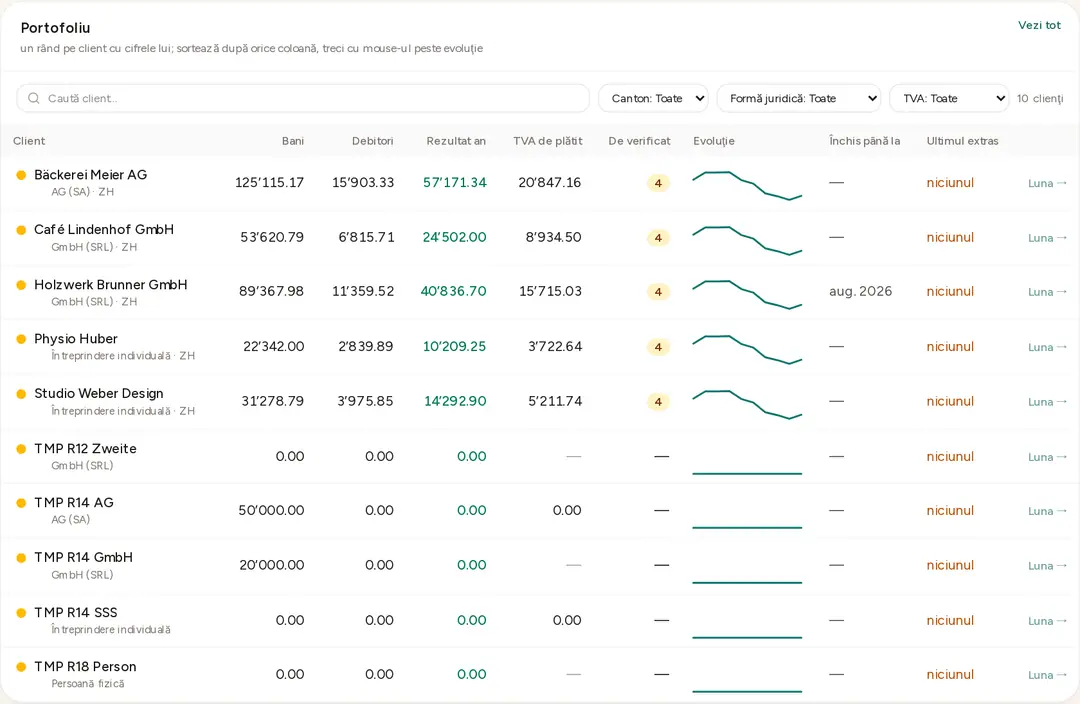Click the trend sparkline for Café Lindenhof GmbH
This screenshot has height=704, width=1080.
(x=747, y=240)
